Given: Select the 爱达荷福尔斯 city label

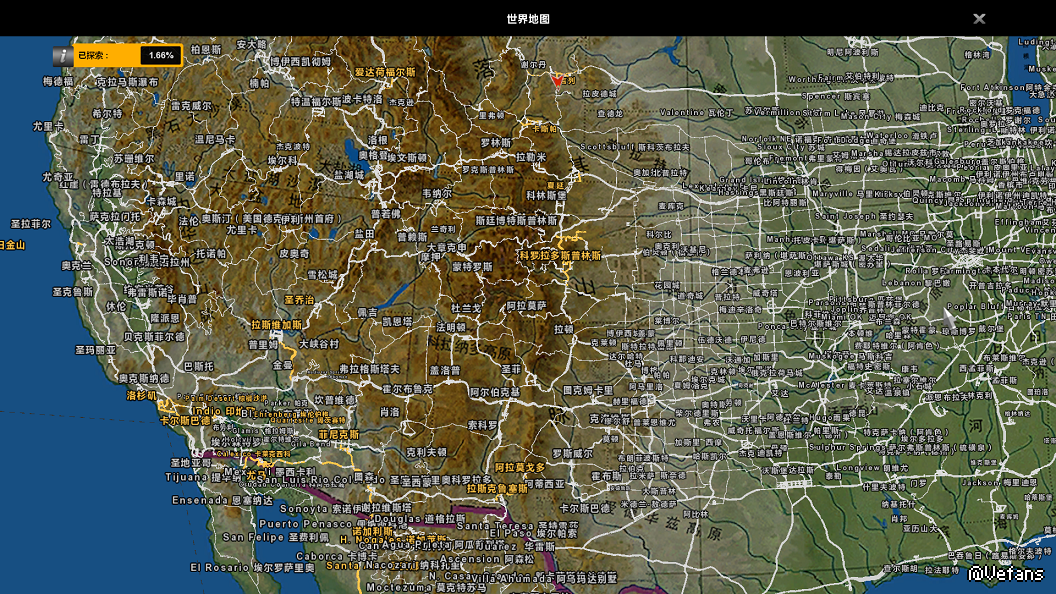Looking at the screenshot, I should coord(385,72).
